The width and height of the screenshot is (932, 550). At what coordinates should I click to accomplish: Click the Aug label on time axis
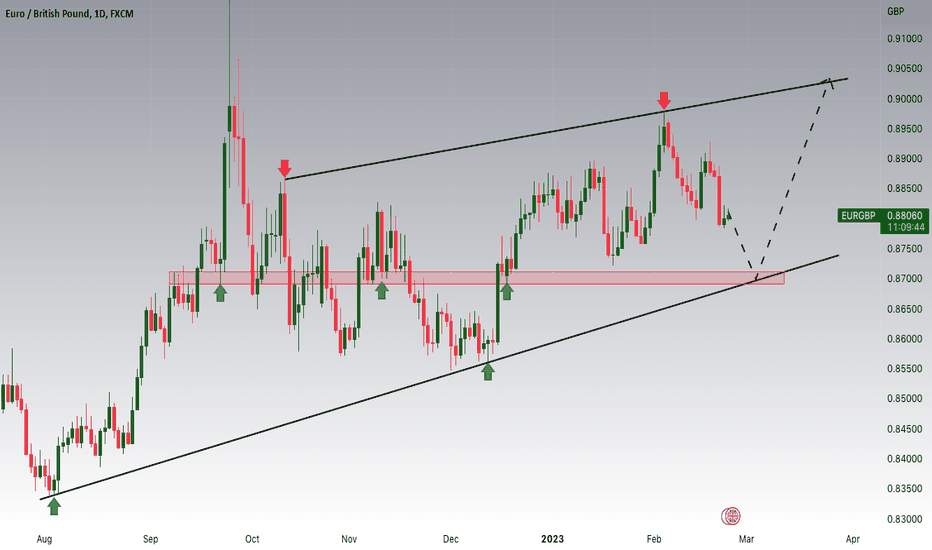(x=44, y=539)
